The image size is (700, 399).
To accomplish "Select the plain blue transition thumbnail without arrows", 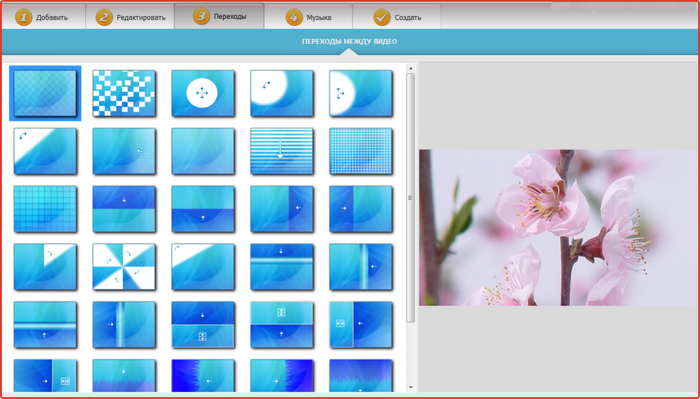I will 203,151.
